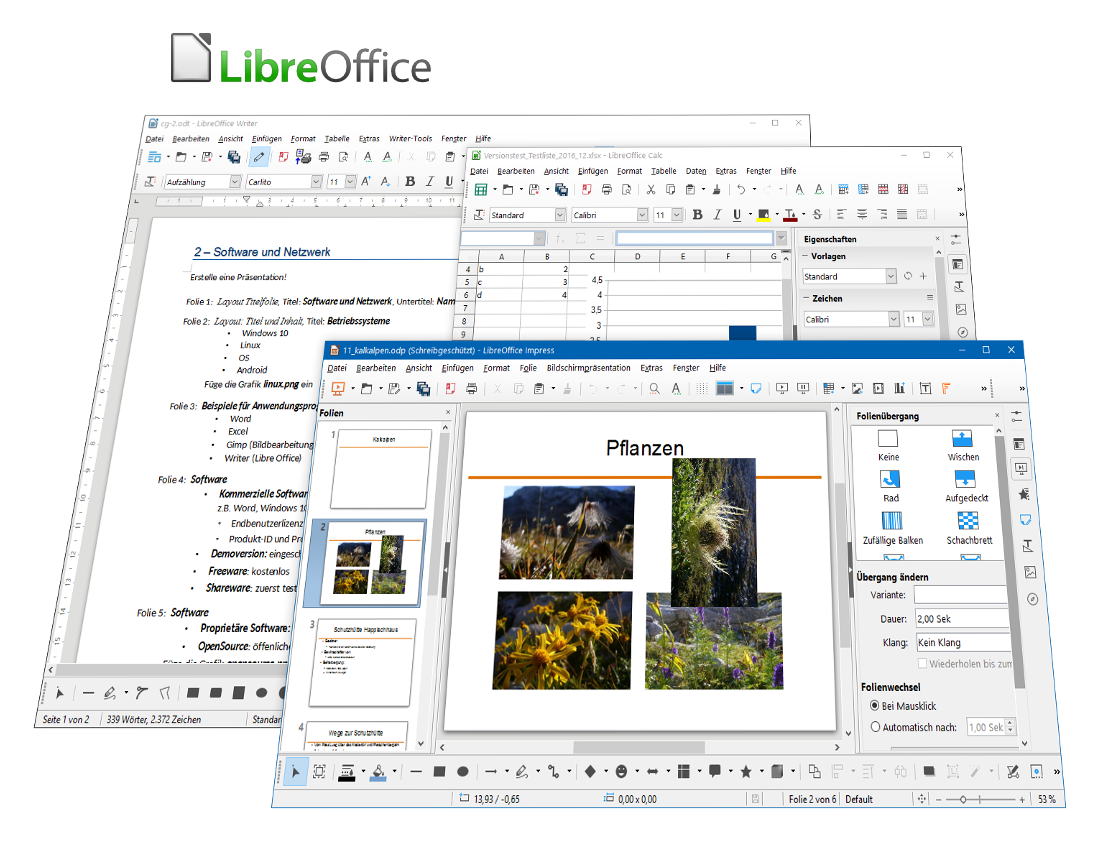Toggle Edit Mode pencil in Writer toolbar

[259, 157]
